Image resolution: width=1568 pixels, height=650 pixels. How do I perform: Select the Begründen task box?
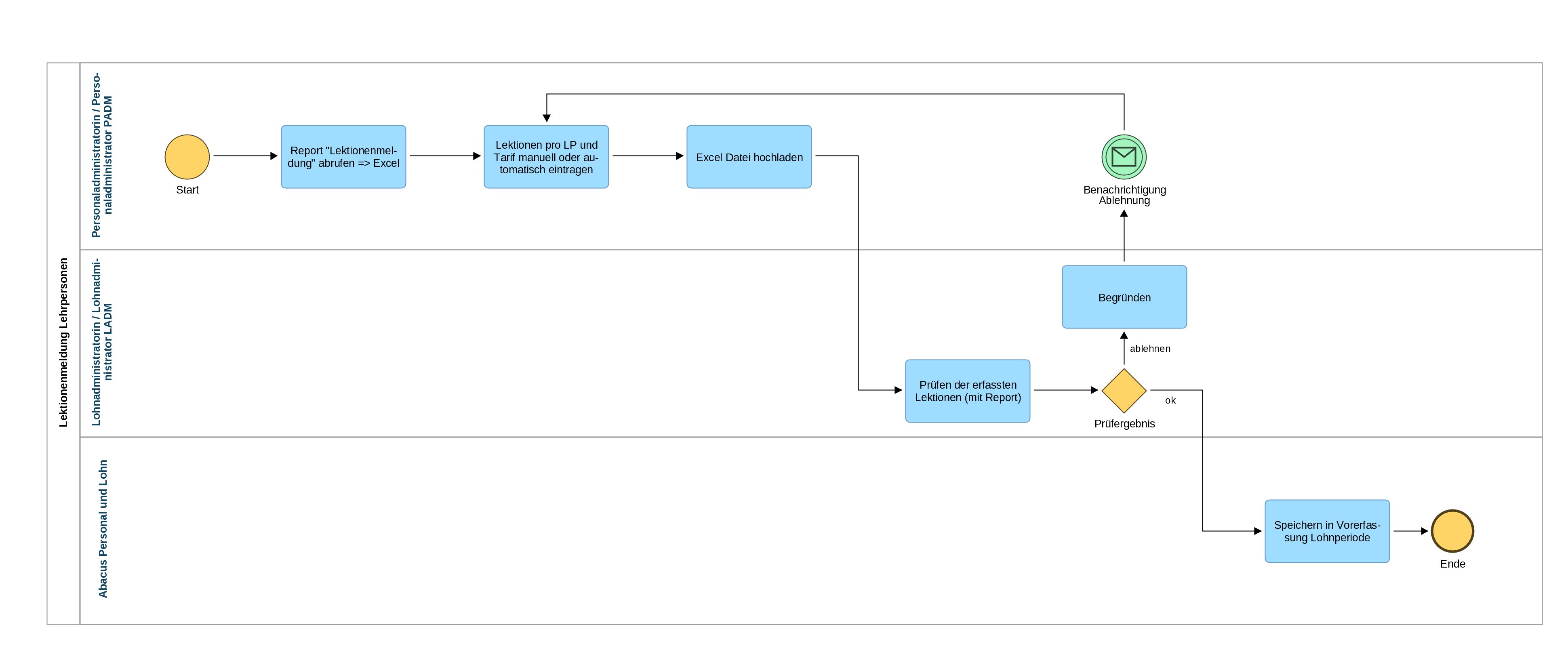(x=1124, y=297)
